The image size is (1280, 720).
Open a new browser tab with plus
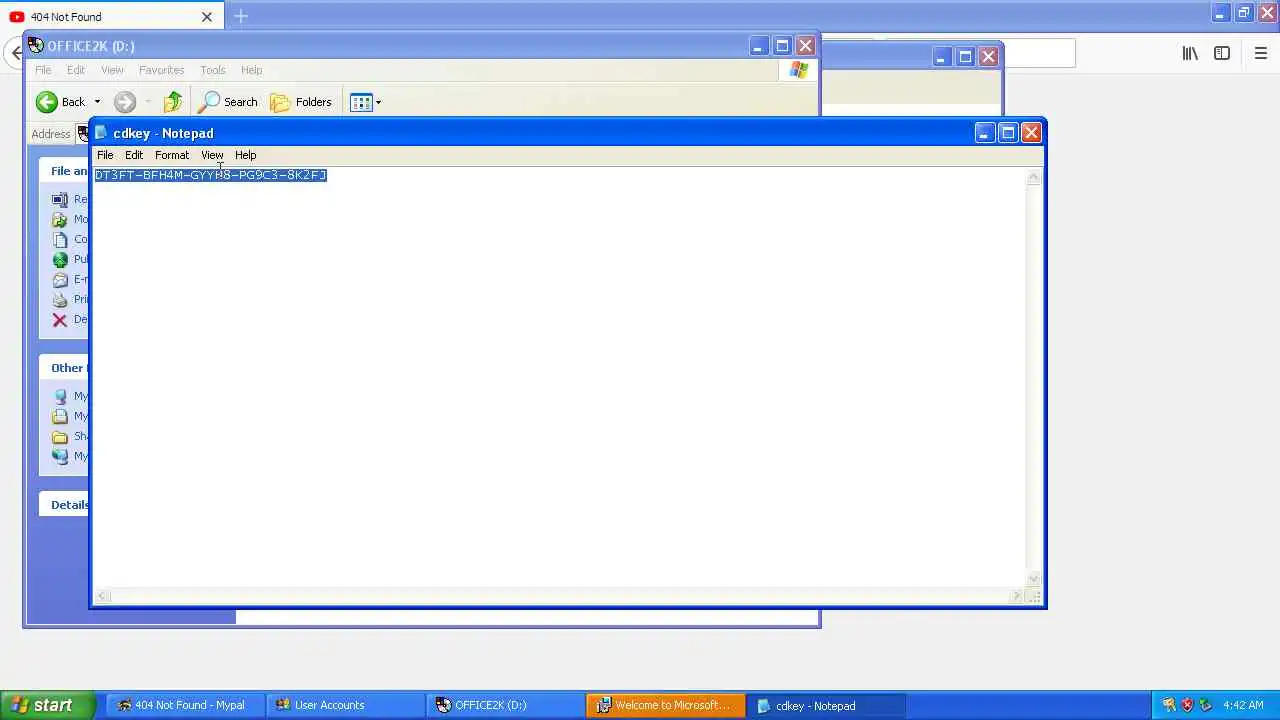pos(241,16)
